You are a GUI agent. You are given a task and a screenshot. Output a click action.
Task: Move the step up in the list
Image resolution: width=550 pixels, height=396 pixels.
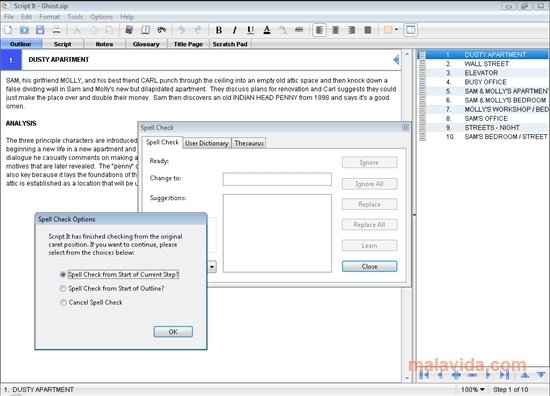(x=525, y=375)
